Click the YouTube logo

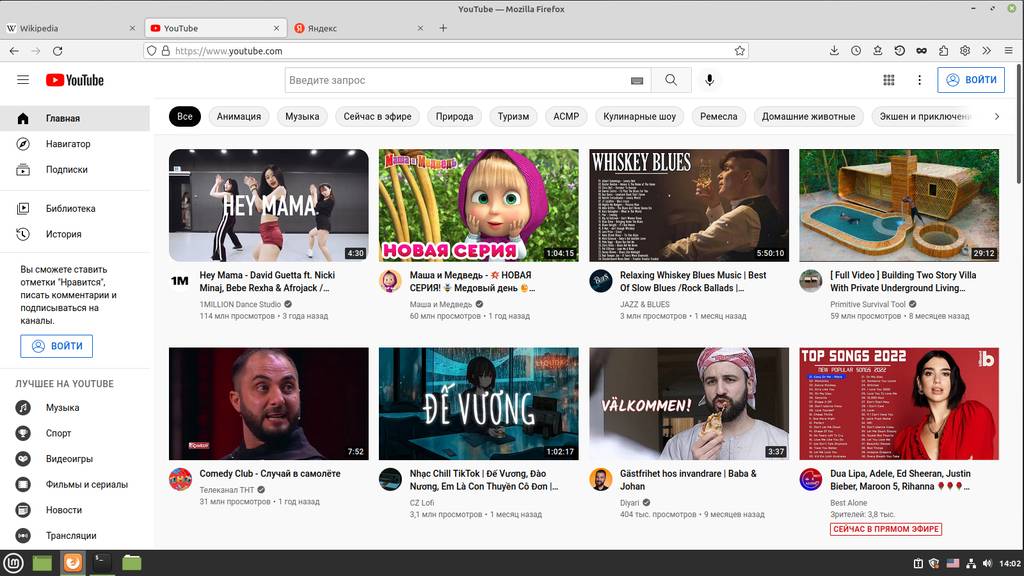74,80
